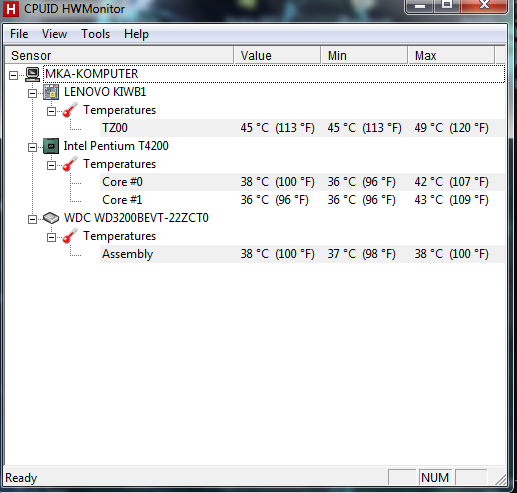Click the NUM status bar indicator

[x=435, y=478]
